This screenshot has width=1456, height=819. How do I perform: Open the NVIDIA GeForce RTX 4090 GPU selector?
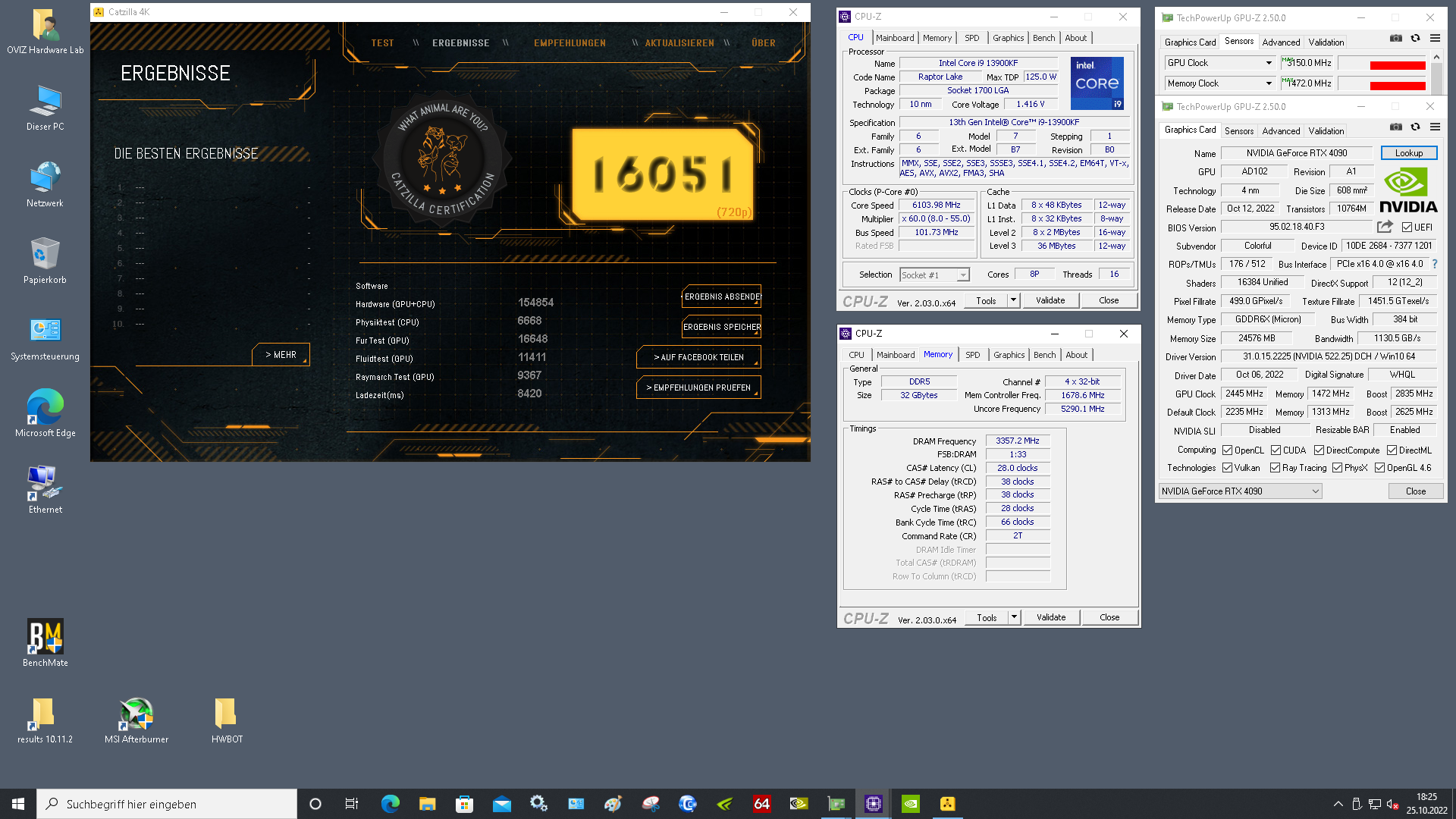click(x=1240, y=491)
